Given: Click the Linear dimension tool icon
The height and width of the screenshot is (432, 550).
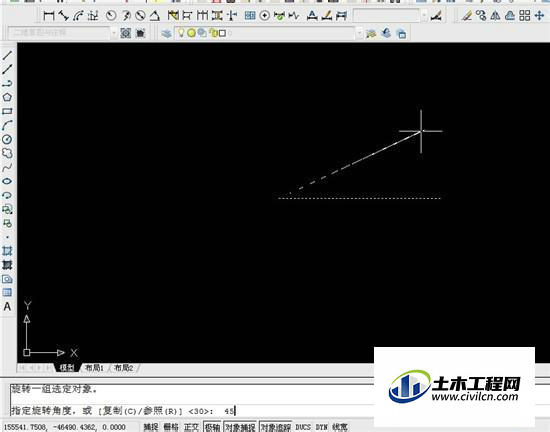Looking at the screenshot, I should pos(49,15).
